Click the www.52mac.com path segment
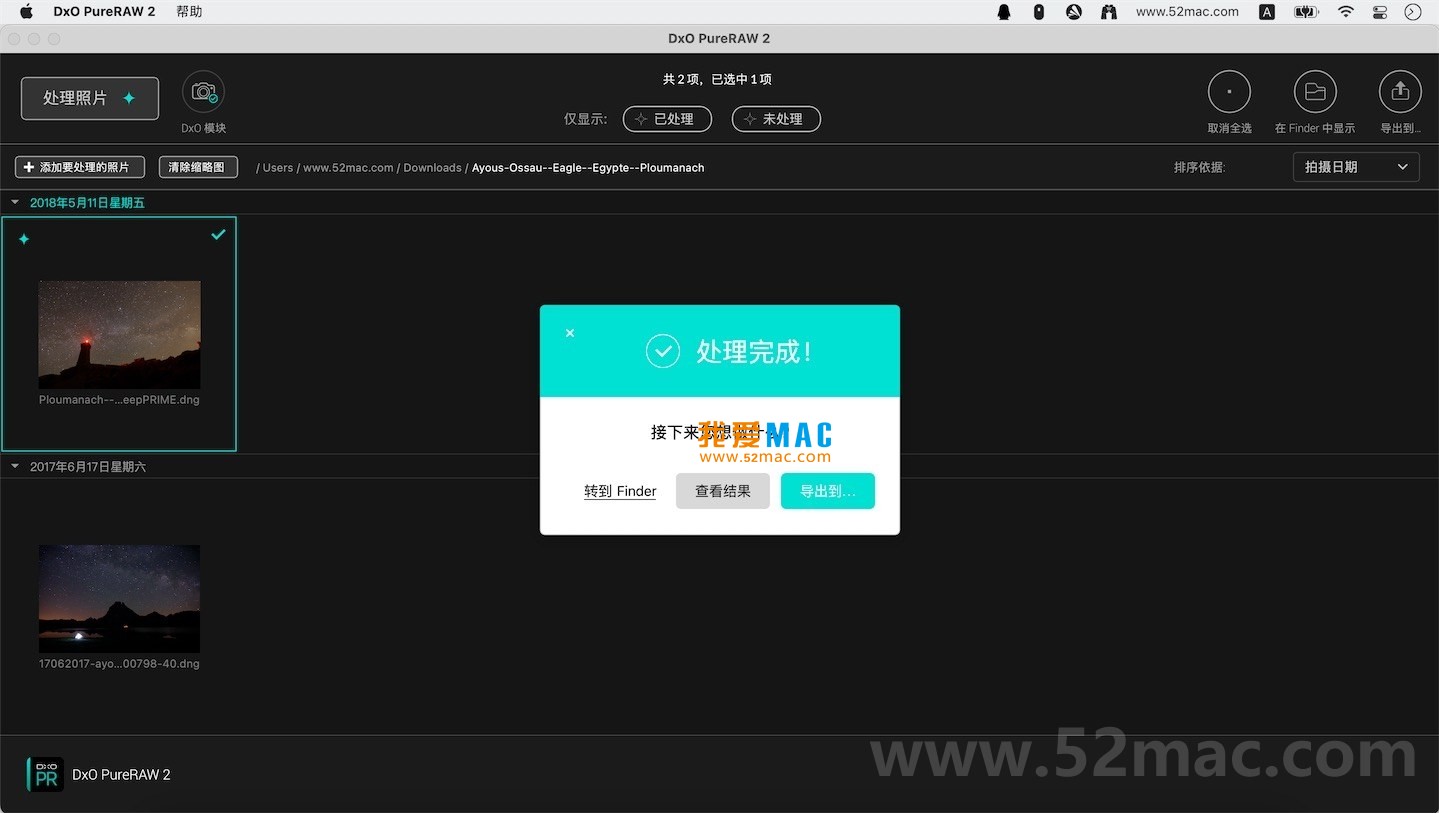The image size is (1439, 813). pyautogui.click(x=348, y=168)
